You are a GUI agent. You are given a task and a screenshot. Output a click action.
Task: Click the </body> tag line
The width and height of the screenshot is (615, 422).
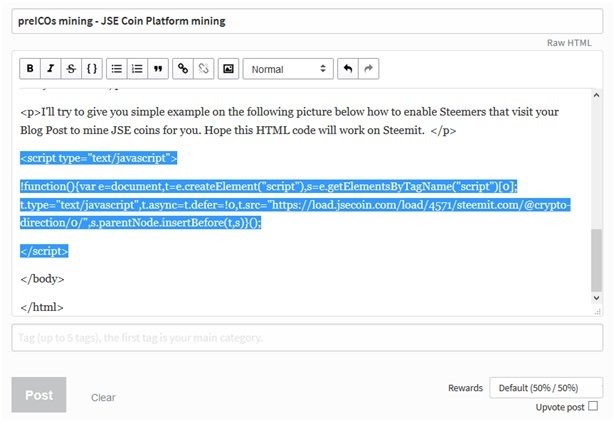[42, 279]
